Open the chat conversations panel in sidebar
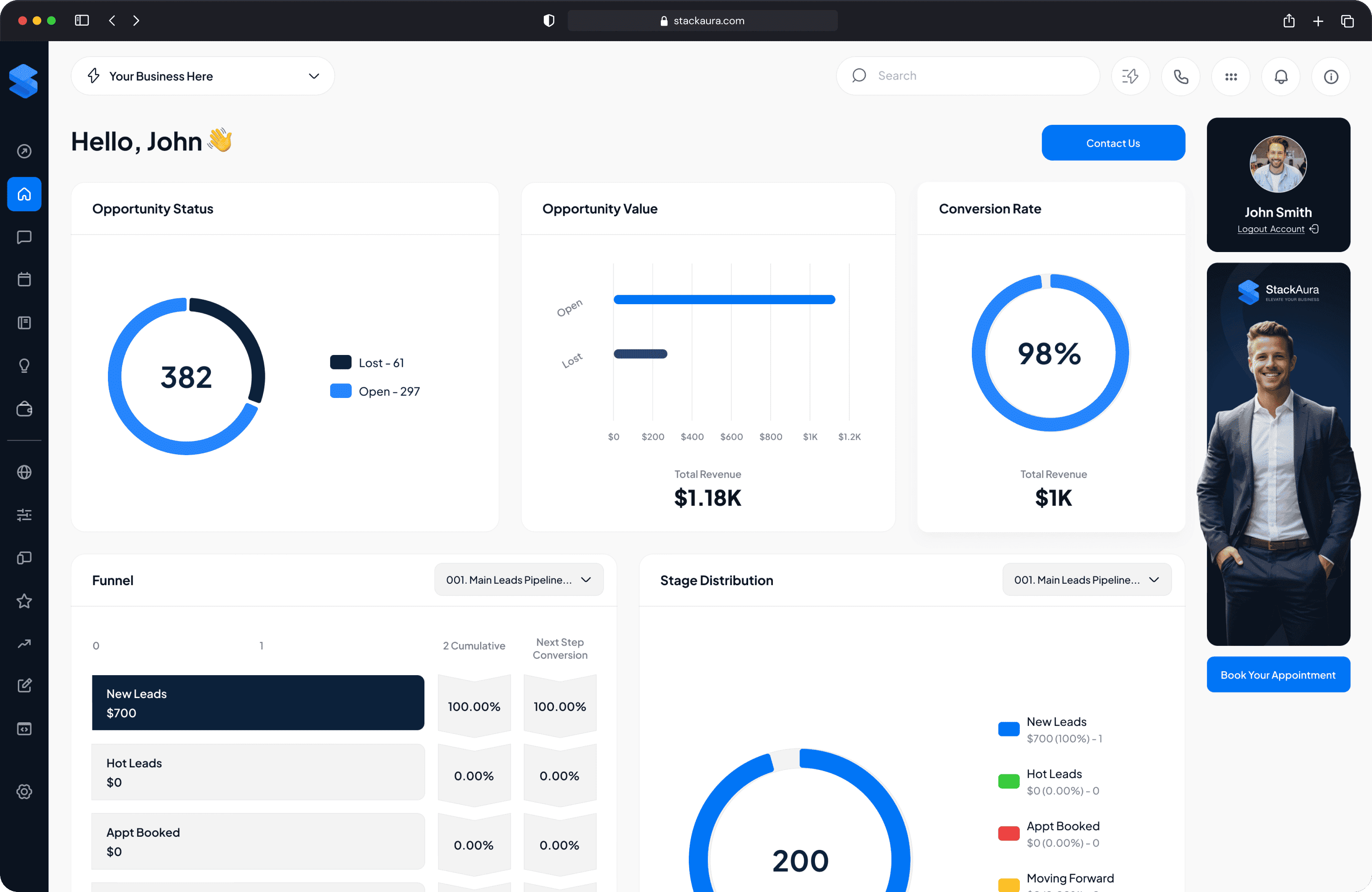The image size is (1372, 892). click(x=24, y=237)
